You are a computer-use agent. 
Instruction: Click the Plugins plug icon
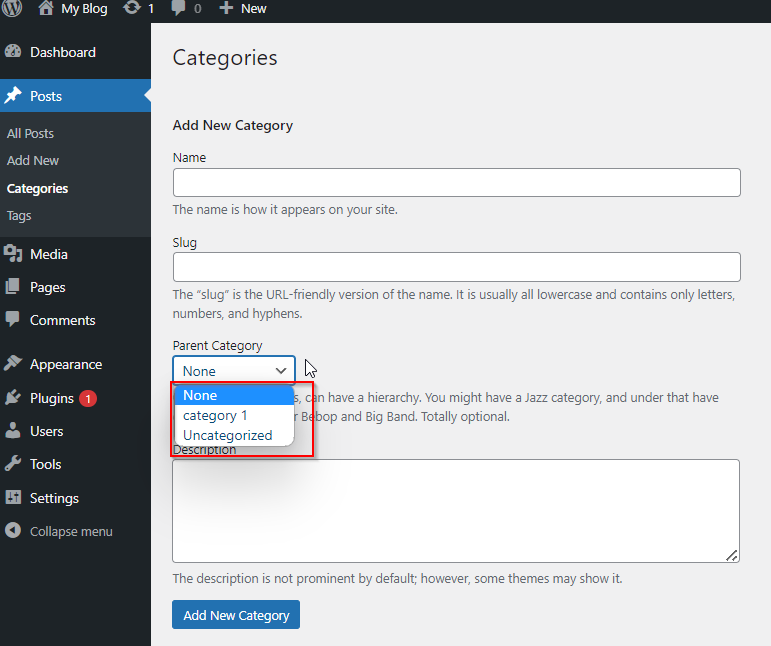coord(13,397)
